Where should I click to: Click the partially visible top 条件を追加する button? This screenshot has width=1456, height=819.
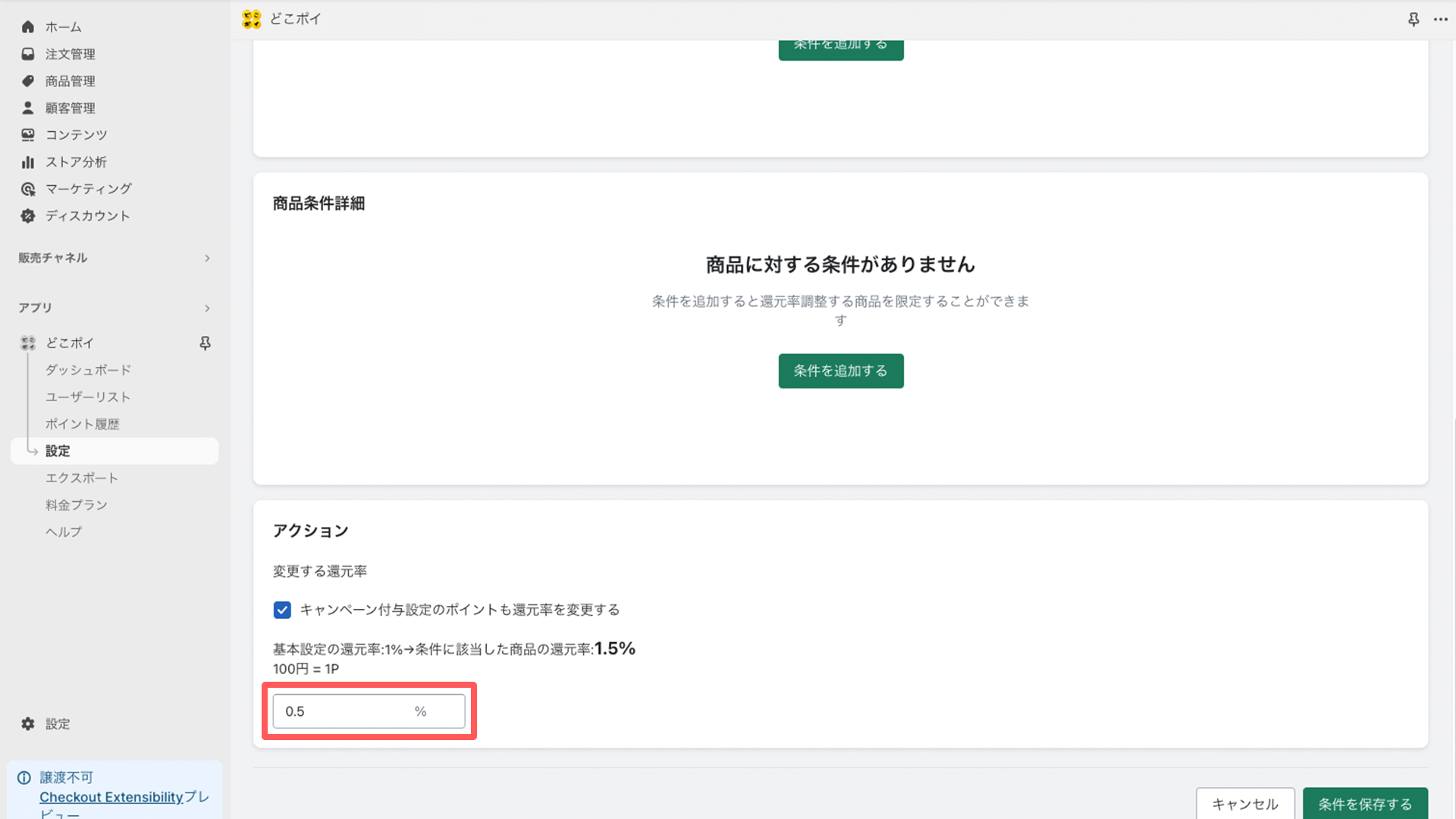(841, 50)
